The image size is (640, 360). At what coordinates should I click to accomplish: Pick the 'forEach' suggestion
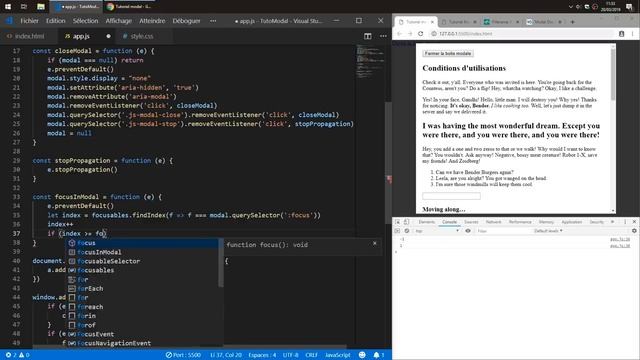tap(142, 289)
